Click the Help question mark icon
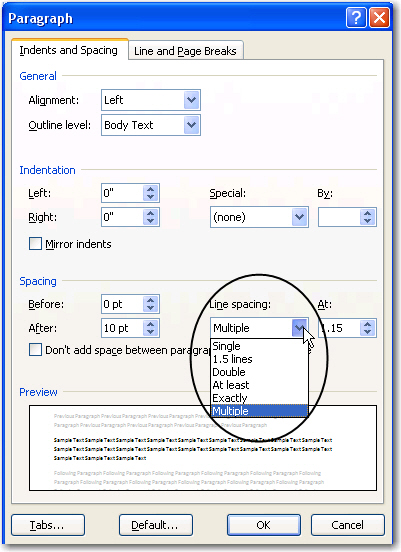Viewport: 401px width, 552px height. click(356, 17)
